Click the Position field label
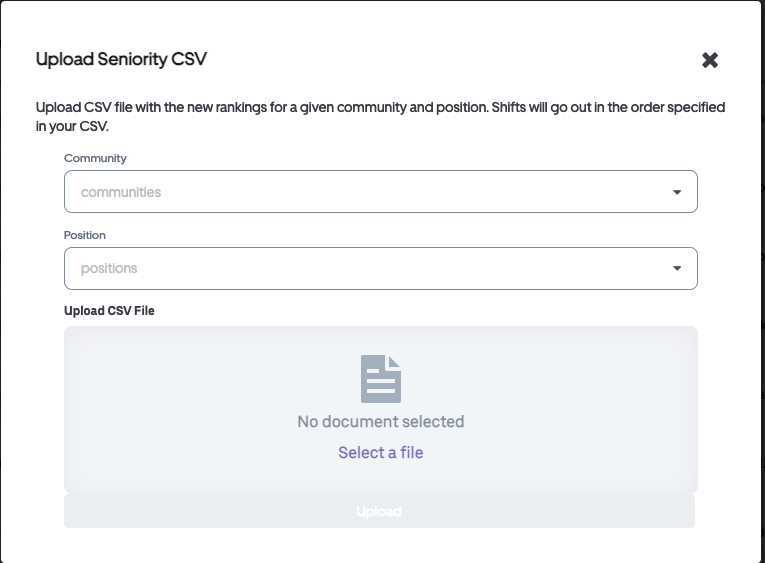 [85, 235]
